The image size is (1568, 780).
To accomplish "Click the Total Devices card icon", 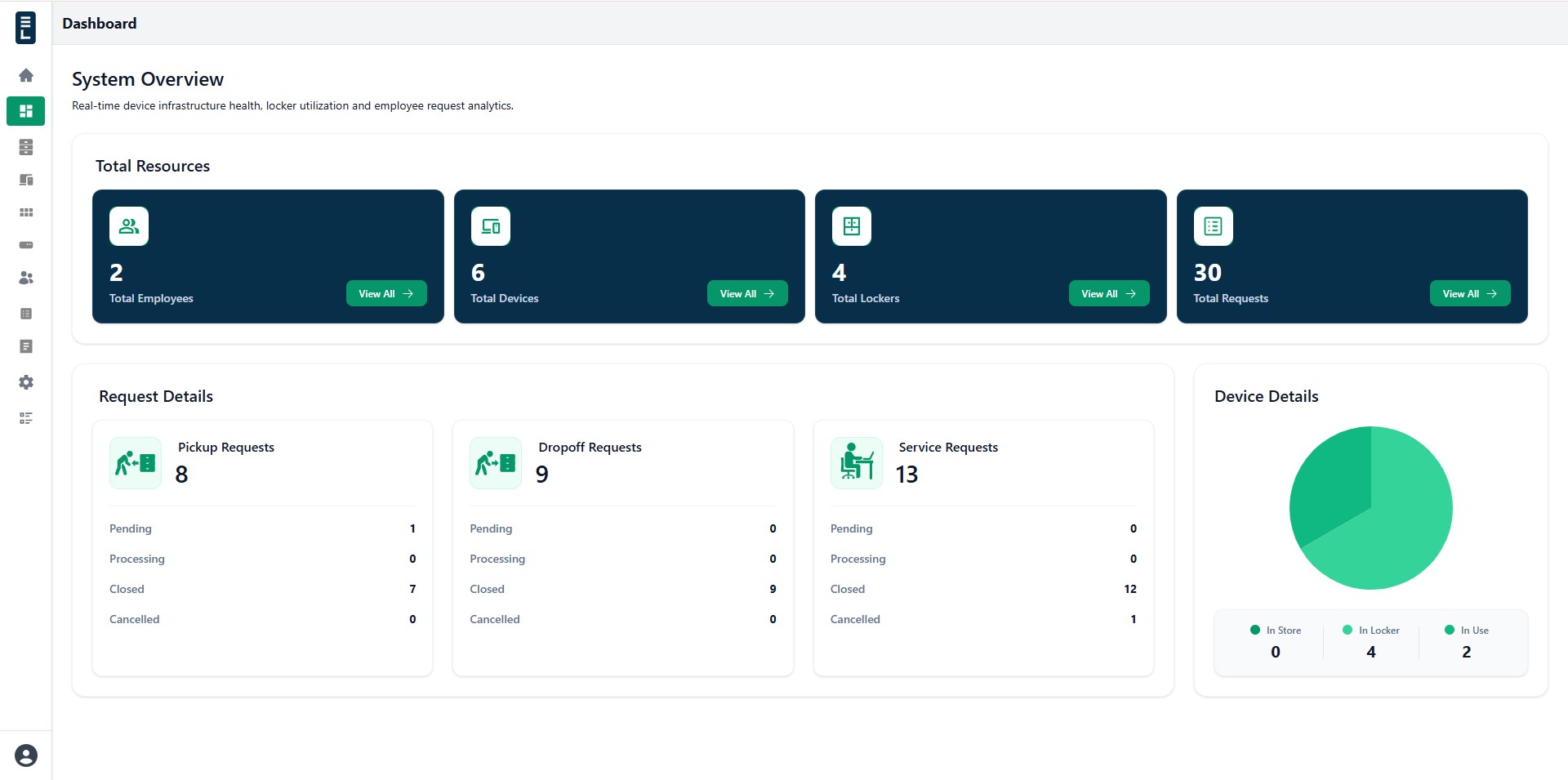I will [x=491, y=226].
